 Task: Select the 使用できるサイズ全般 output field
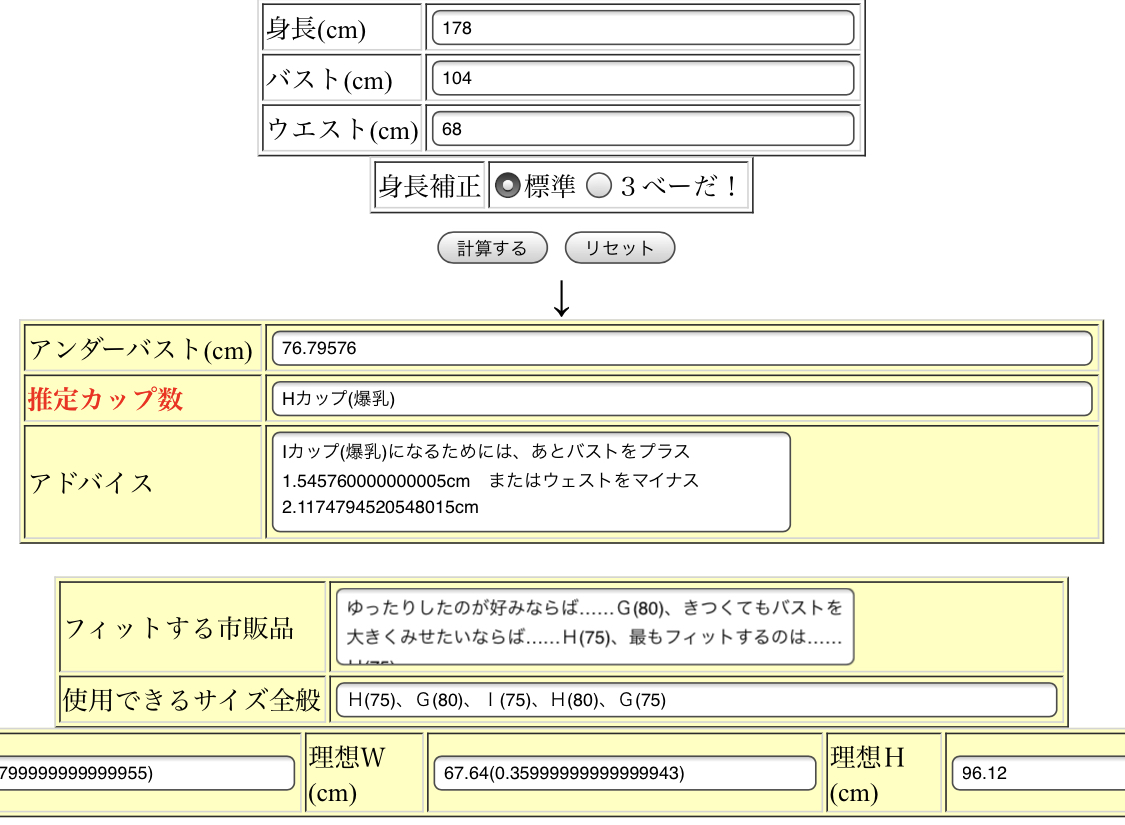pos(695,700)
